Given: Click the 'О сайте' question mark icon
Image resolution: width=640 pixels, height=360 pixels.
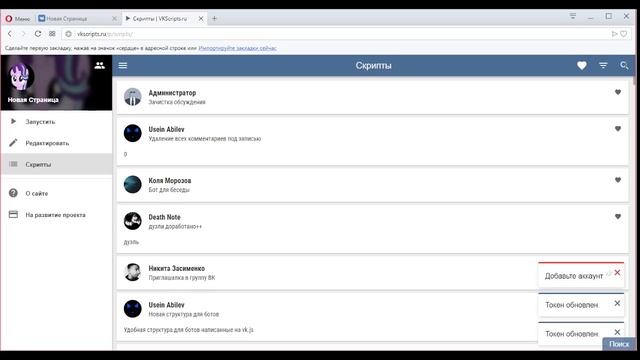Looking at the screenshot, I should tap(13, 193).
